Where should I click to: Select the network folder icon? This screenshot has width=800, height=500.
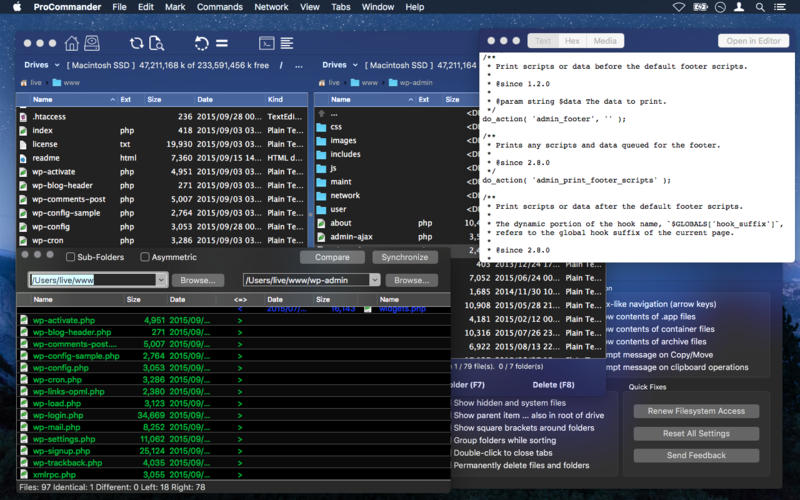pyautogui.click(x=321, y=195)
